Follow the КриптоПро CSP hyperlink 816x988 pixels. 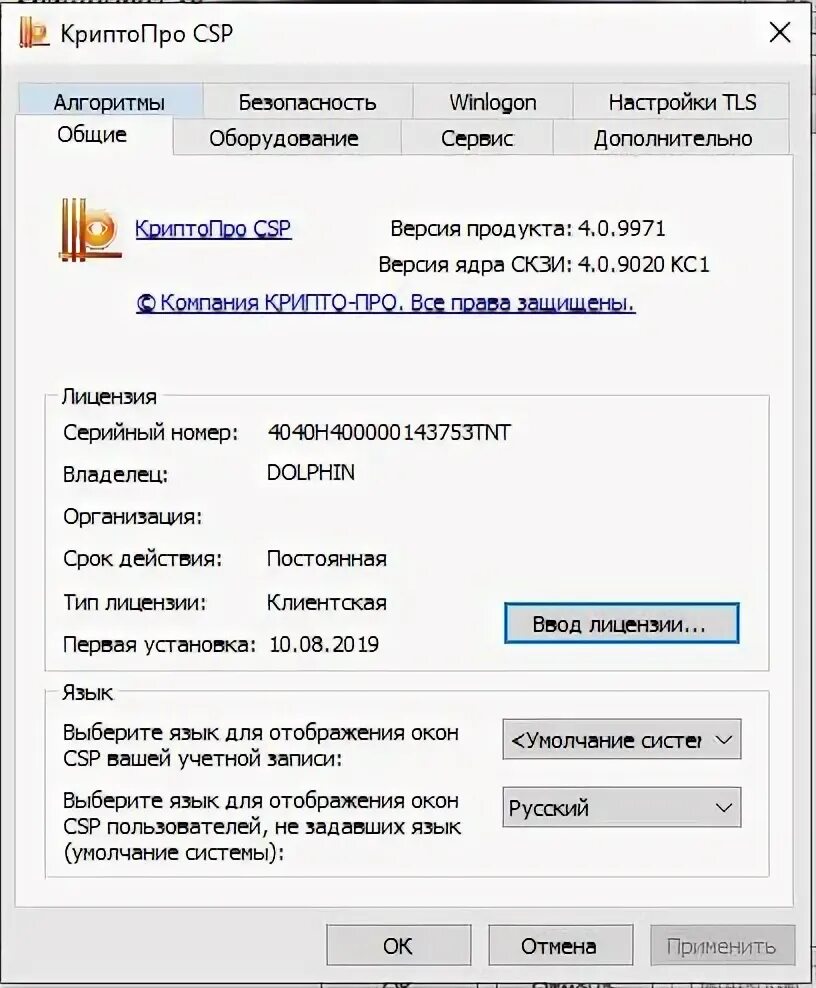(x=213, y=228)
